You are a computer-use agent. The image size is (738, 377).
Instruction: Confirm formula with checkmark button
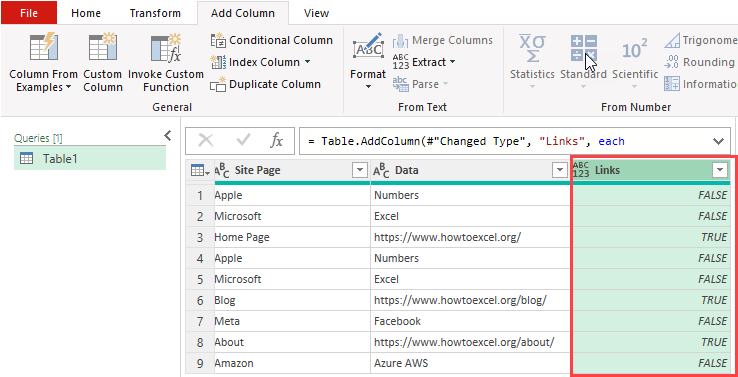[243, 140]
